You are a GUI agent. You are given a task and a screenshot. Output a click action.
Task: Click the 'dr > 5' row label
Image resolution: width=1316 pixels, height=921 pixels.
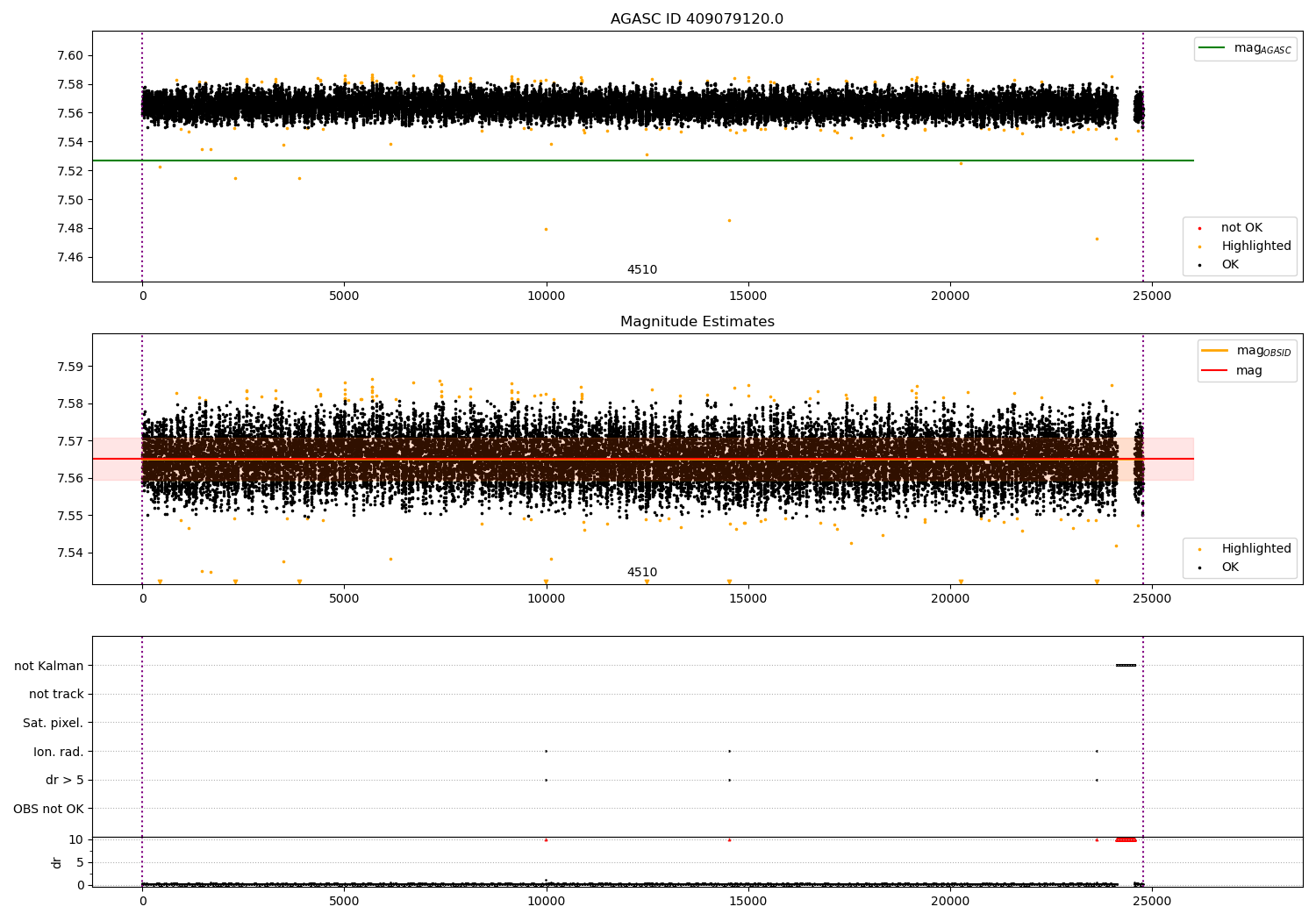[x=65, y=781]
